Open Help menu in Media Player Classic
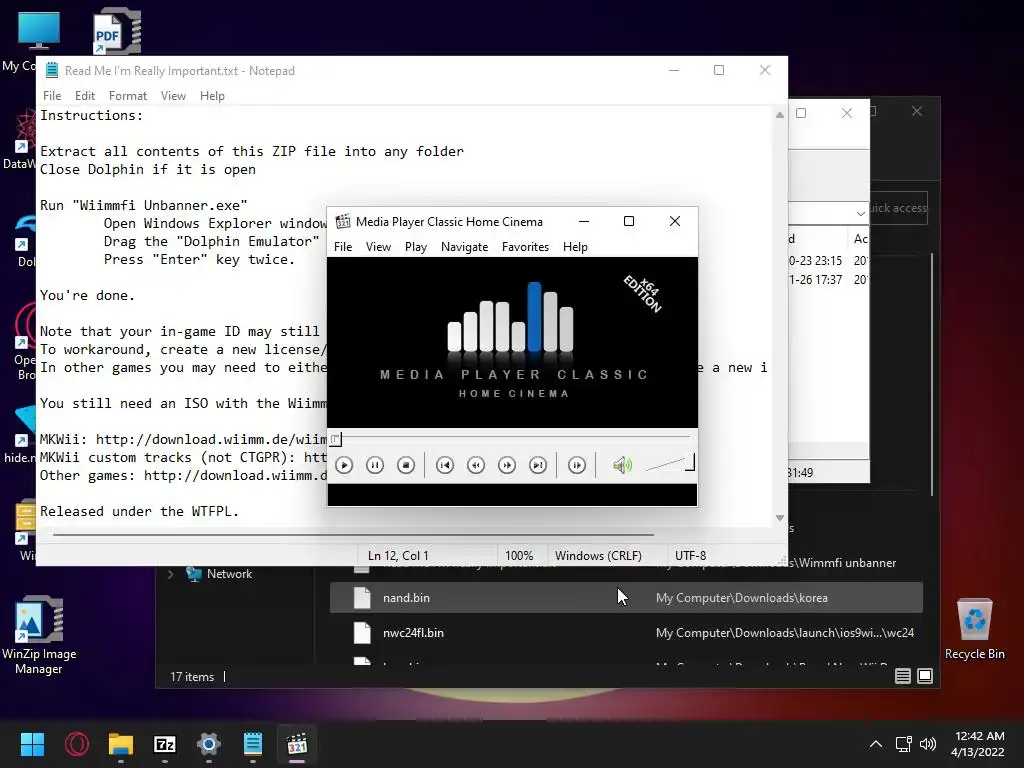The width and height of the screenshot is (1024, 768). (x=575, y=247)
